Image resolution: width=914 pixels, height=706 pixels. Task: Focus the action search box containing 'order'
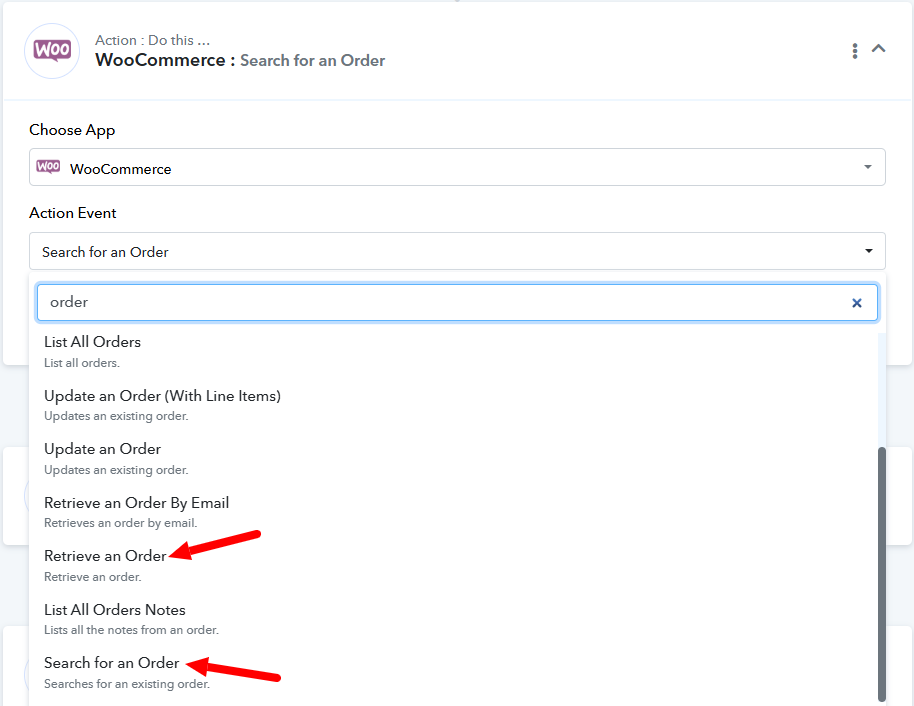440,302
